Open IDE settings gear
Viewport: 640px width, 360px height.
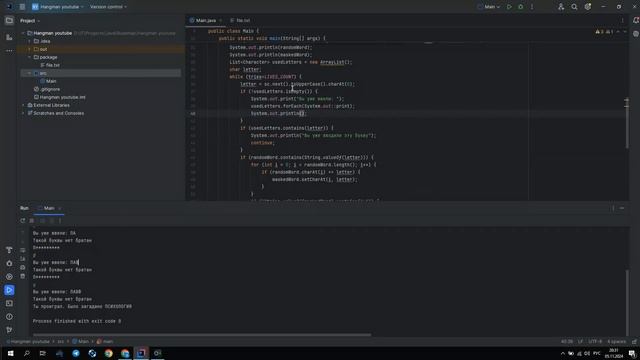588,7
